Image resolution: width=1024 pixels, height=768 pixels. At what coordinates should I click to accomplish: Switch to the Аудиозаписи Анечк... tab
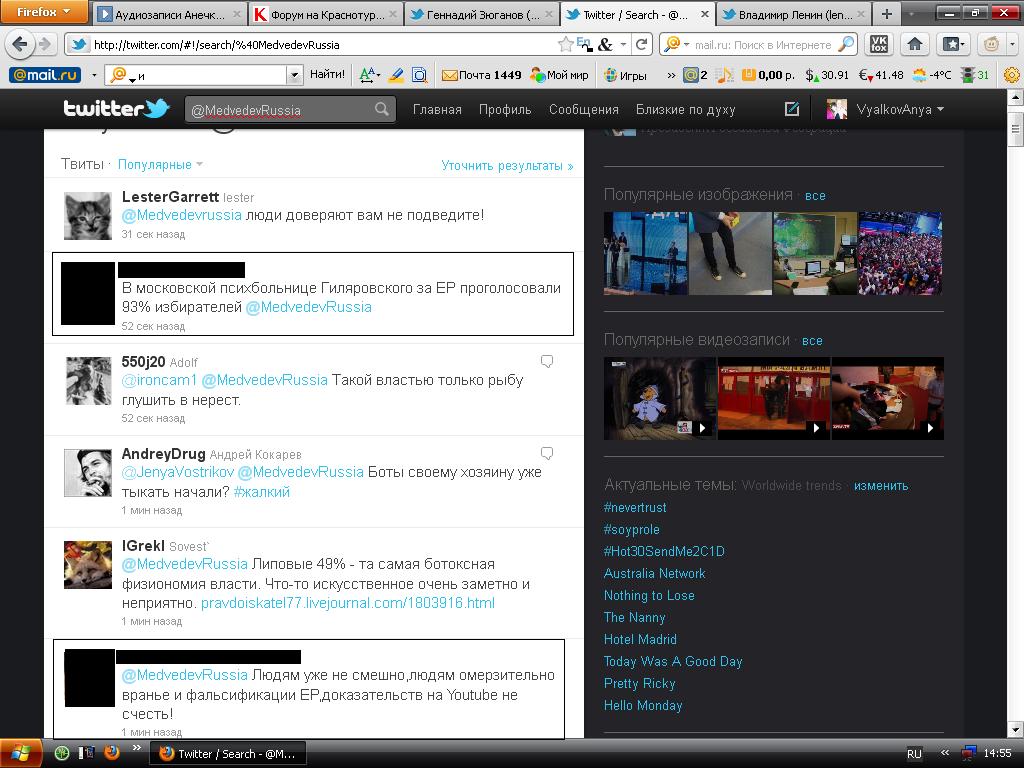[170, 14]
